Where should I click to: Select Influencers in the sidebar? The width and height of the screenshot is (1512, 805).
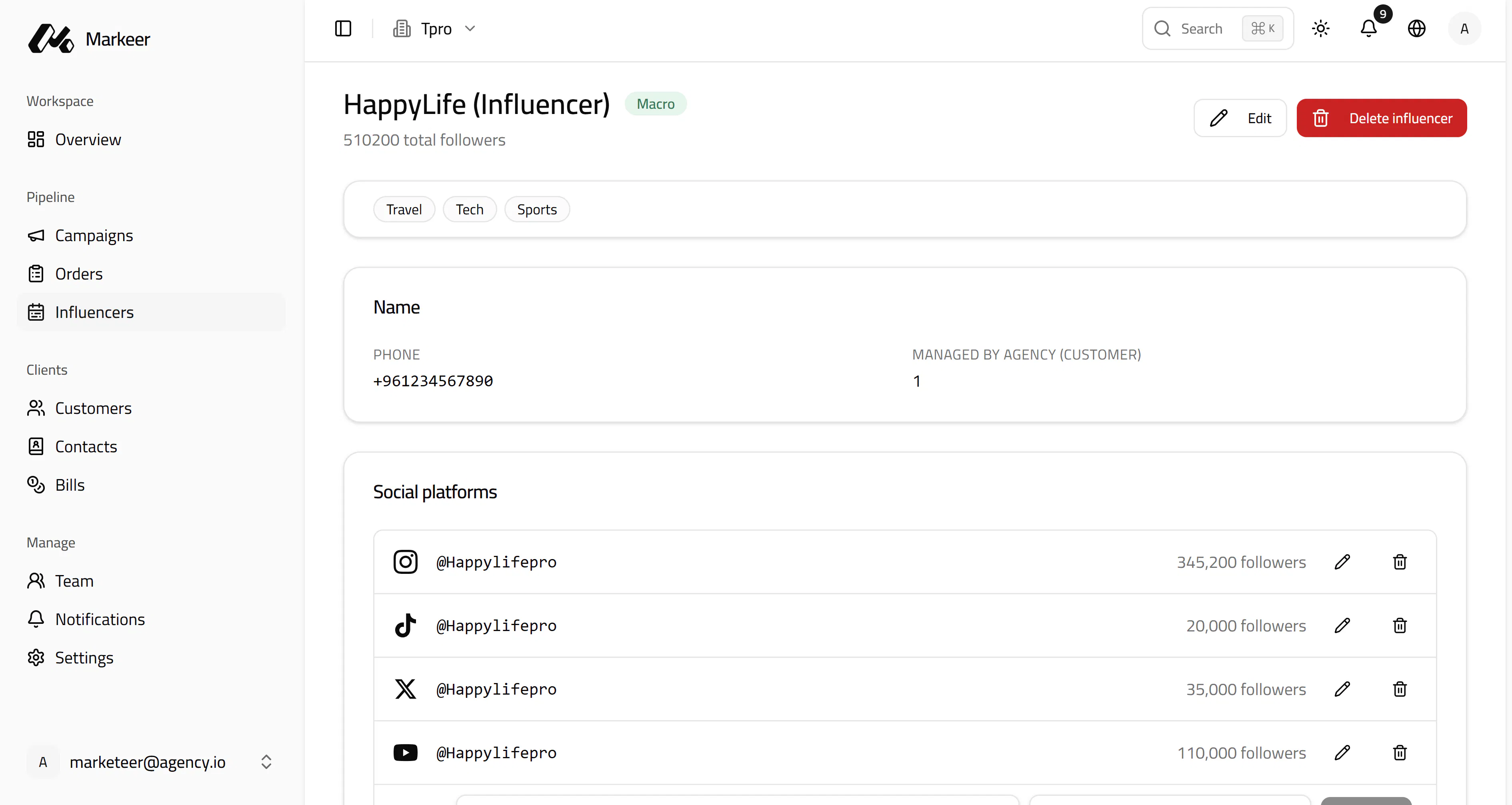(151, 312)
